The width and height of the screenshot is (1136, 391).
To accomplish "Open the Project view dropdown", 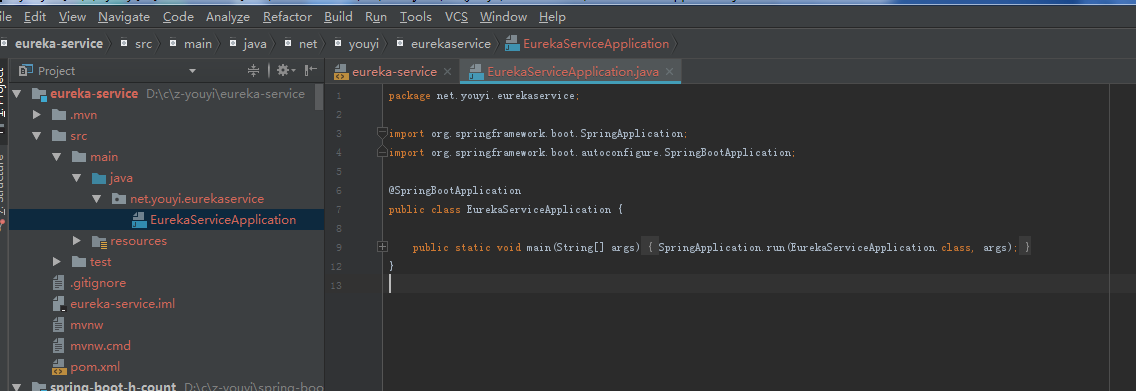I will [x=193, y=71].
